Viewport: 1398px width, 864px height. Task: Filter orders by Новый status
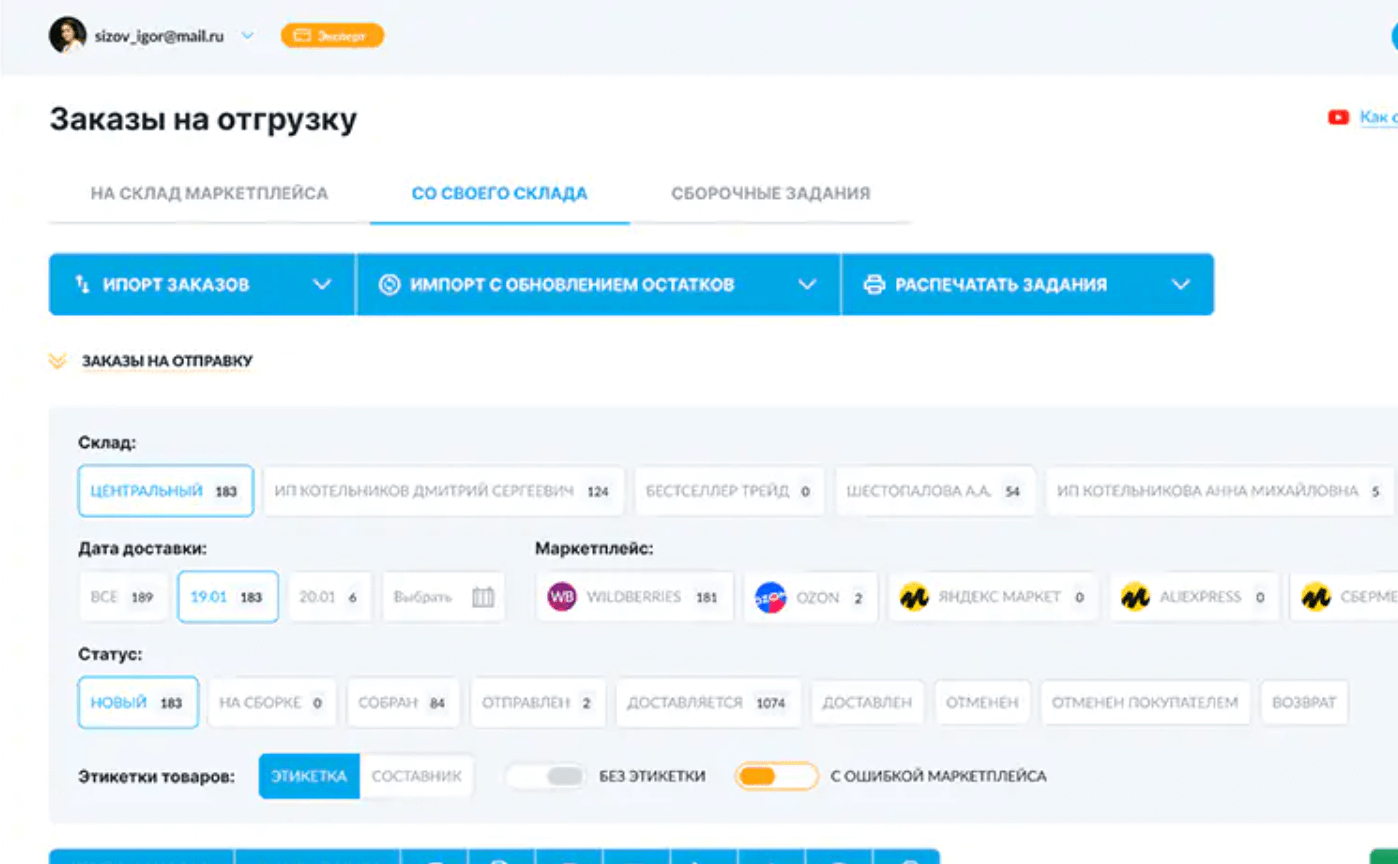(138, 703)
